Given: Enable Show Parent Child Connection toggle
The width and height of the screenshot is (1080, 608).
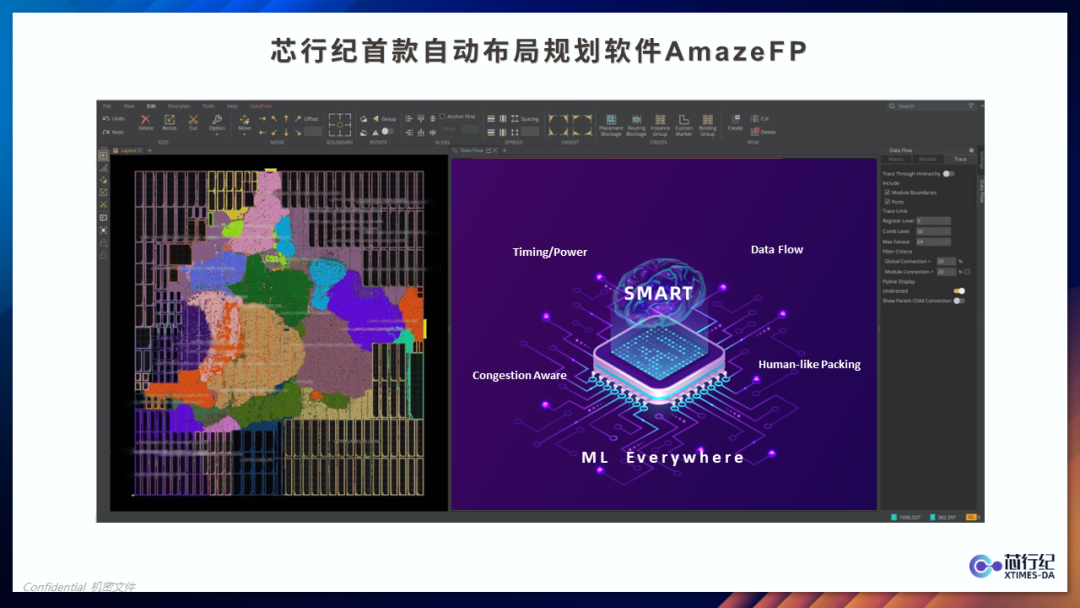Looking at the screenshot, I should [x=959, y=301].
